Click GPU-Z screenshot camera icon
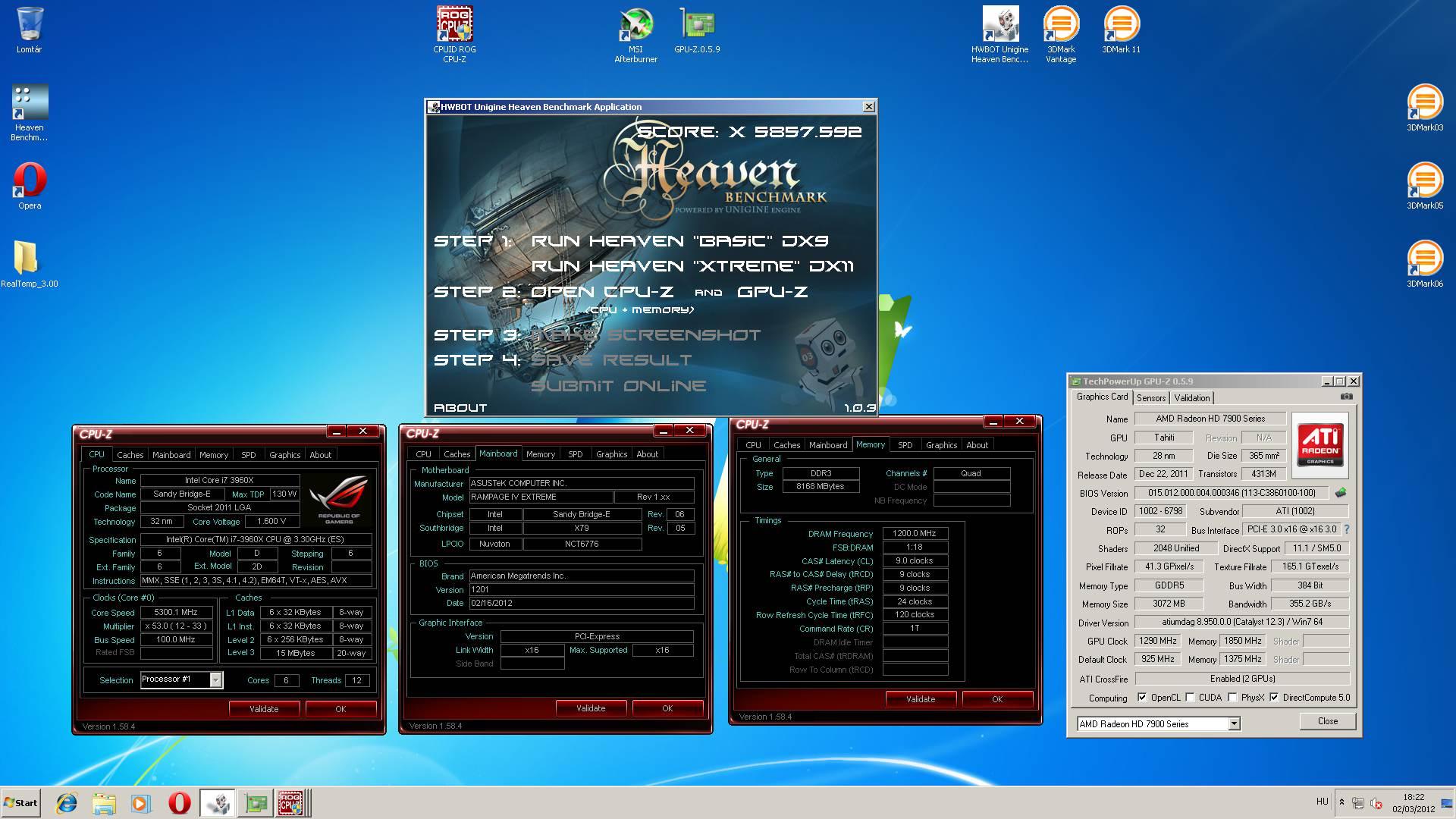Viewport: 1456px width, 819px height. tap(1346, 397)
